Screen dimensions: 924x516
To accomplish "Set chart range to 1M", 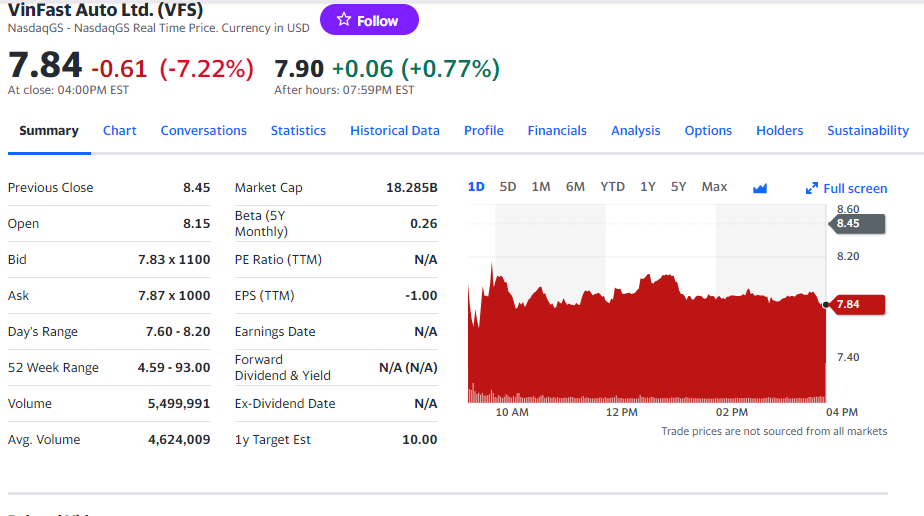I will (x=541, y=187).
